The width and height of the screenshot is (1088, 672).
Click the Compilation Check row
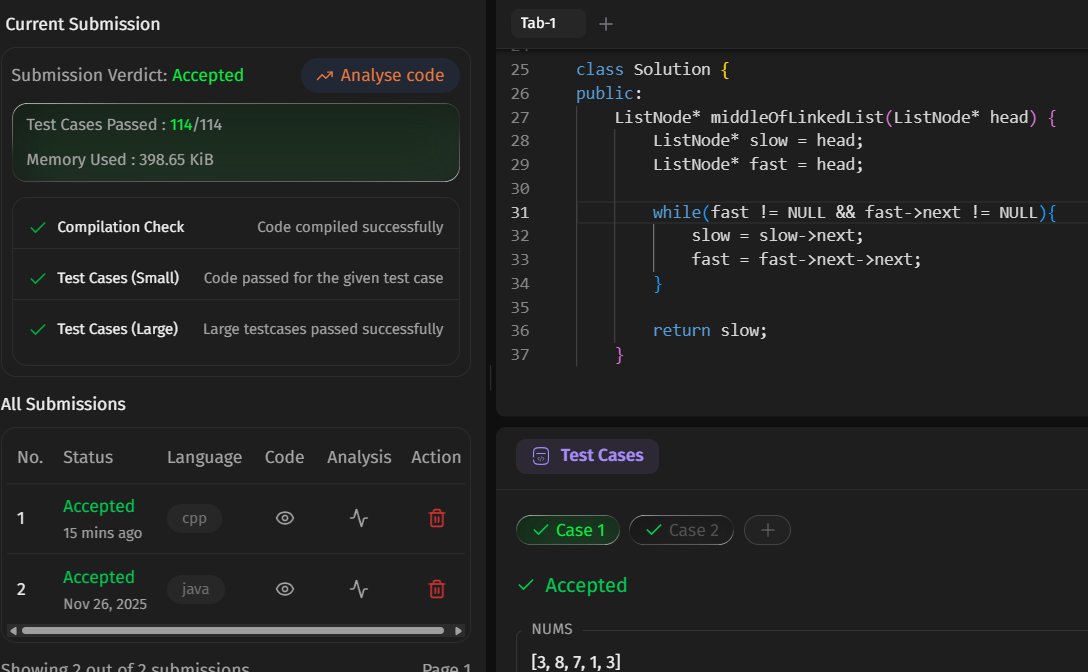(x=236, y=227)
